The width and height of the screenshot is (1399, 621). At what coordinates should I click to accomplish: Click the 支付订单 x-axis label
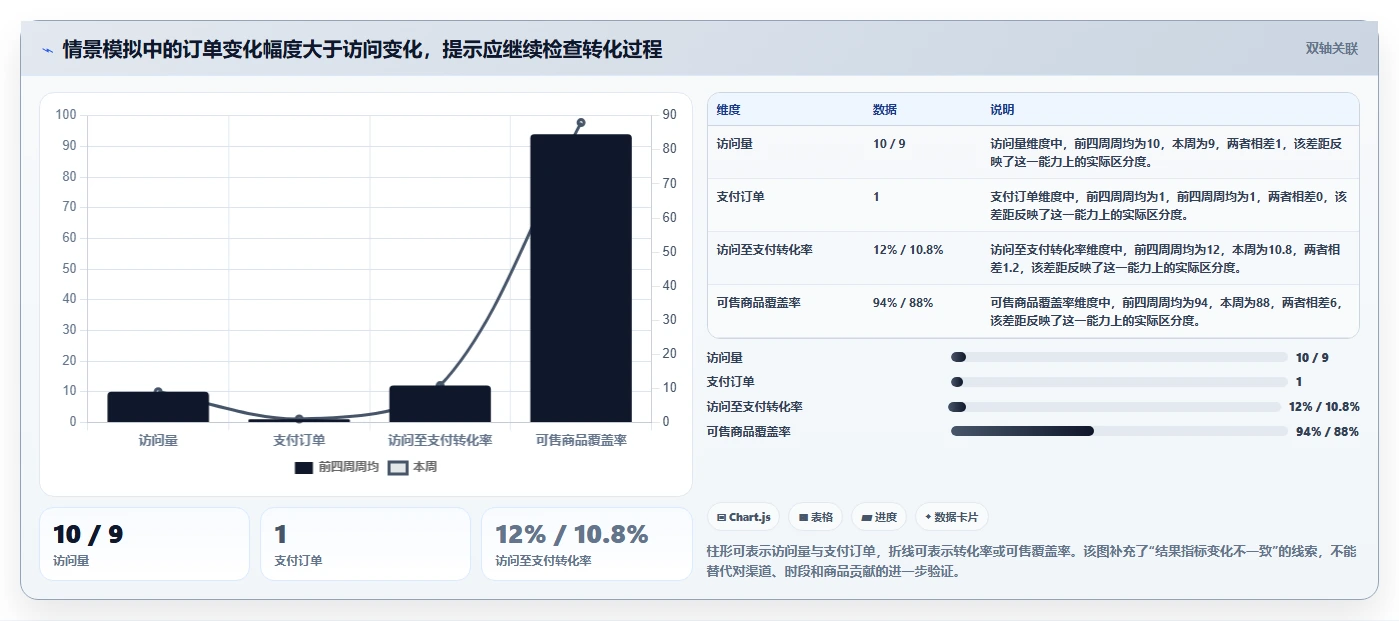pyautogui.click(x=299, y=440)
